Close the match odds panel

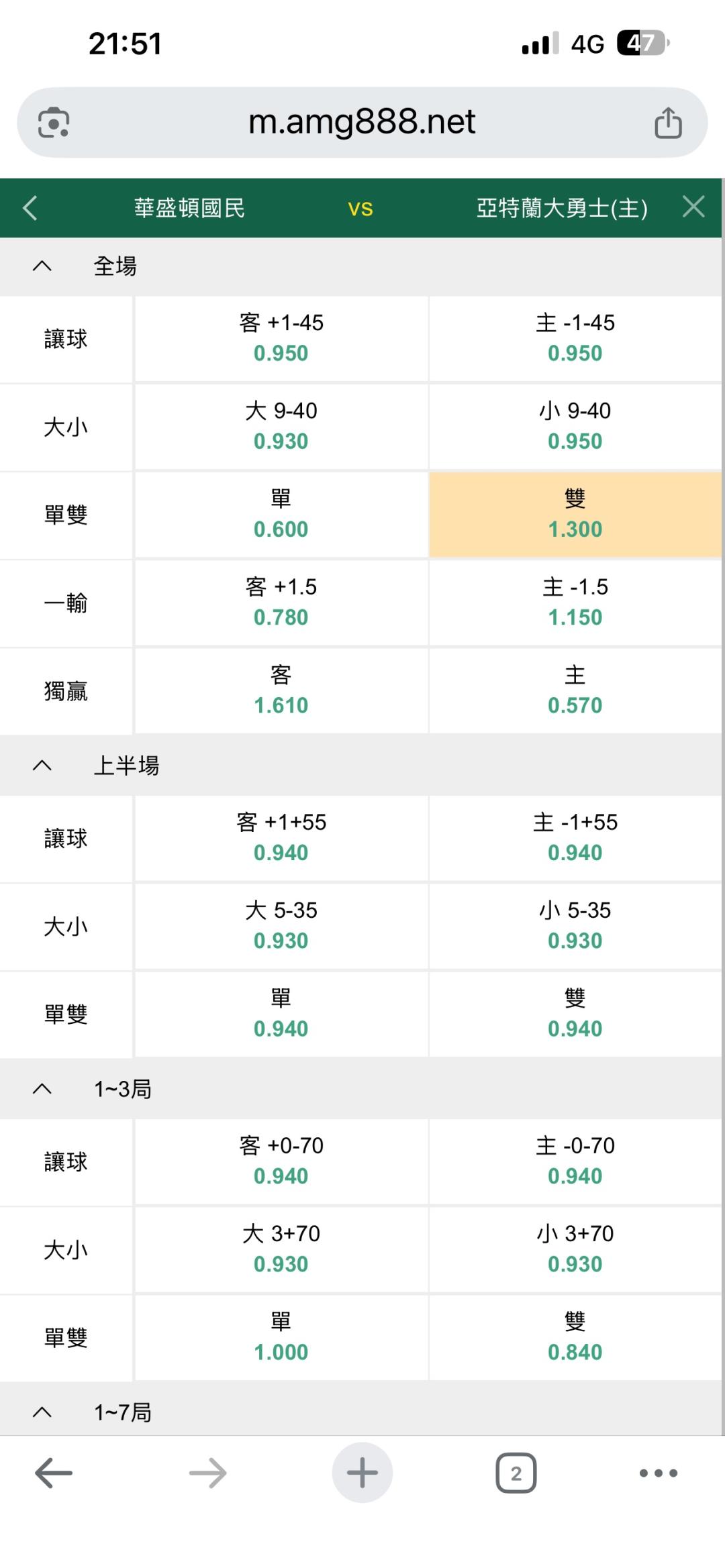(693, 207)
